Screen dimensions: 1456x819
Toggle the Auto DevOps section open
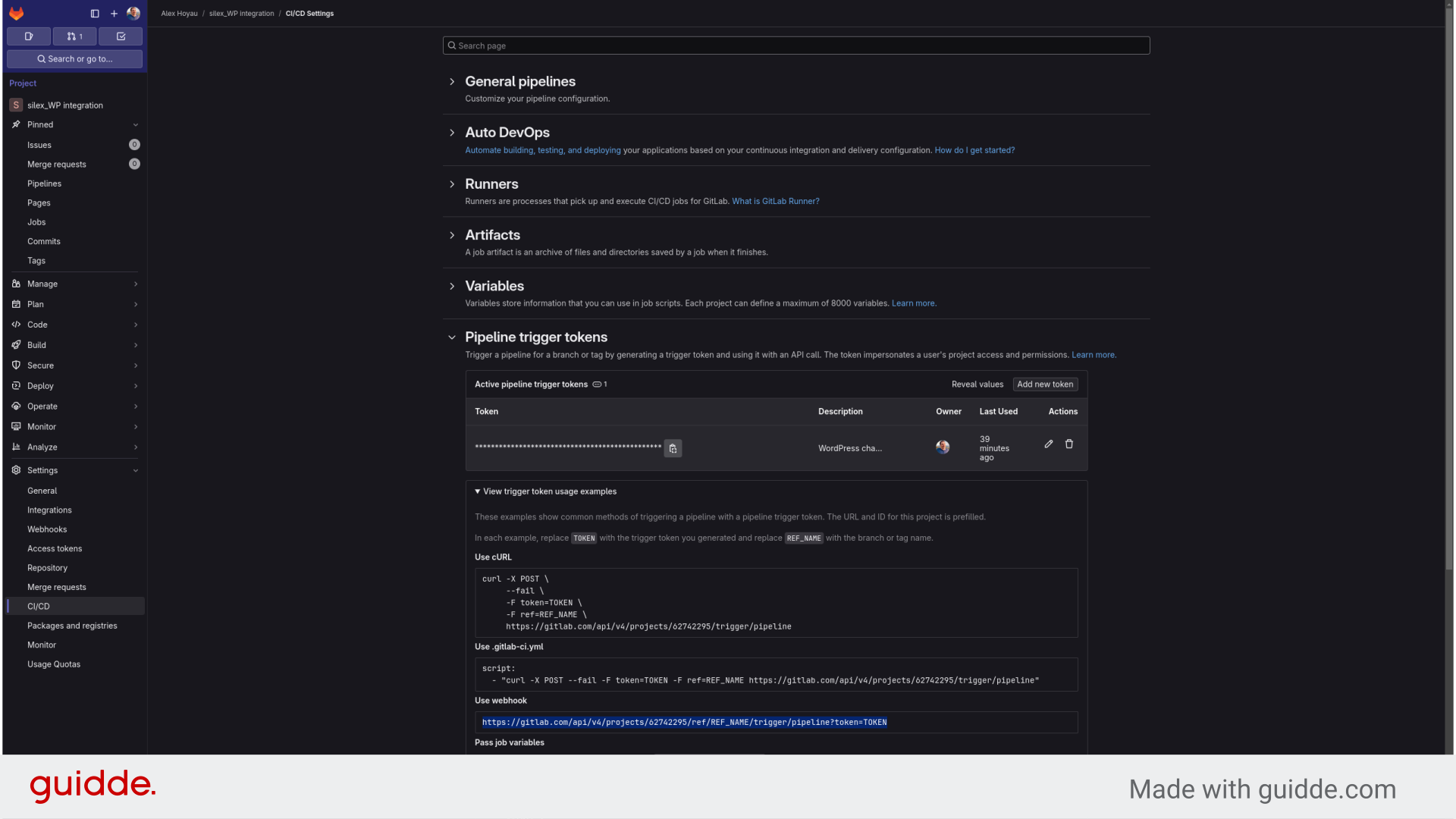tap(452, 132)
